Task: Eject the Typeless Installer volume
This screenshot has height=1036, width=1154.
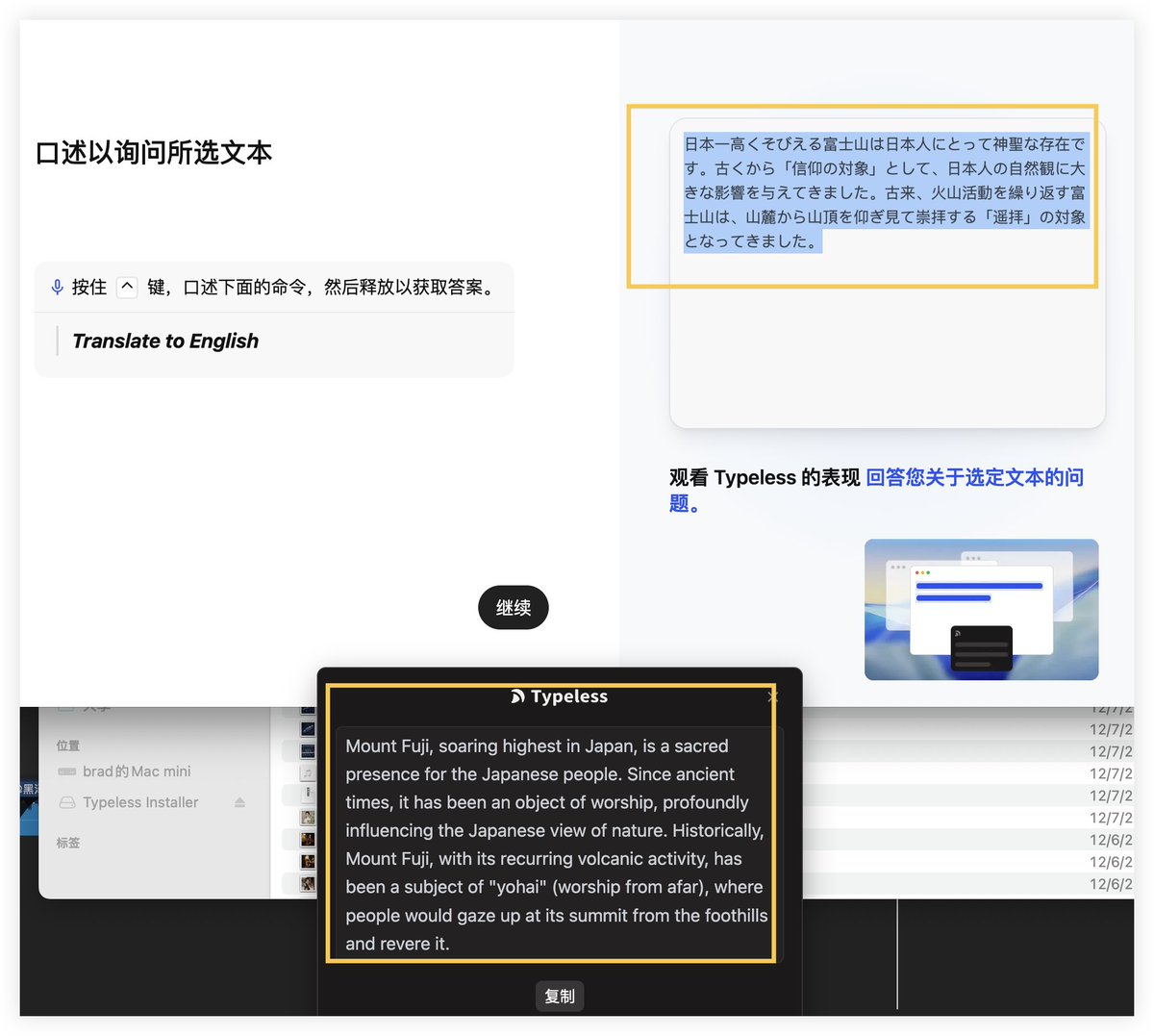Action: (239, 802)
